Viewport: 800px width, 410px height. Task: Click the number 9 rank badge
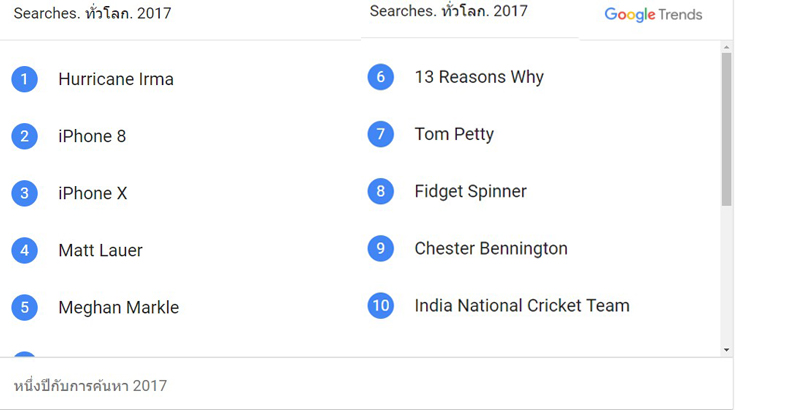click(x=381, y=248)
